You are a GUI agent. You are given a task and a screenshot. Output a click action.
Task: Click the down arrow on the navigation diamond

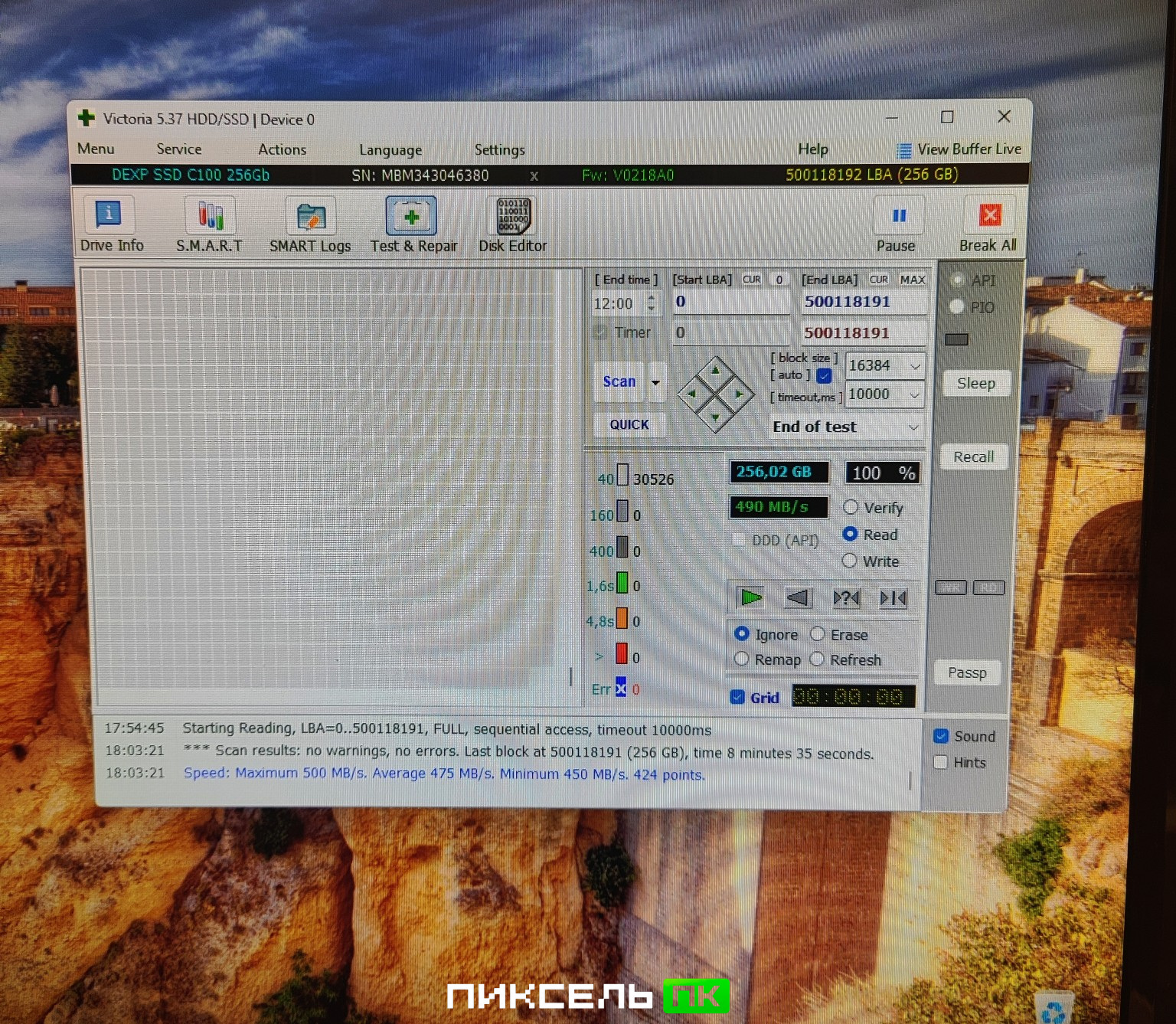click(x=715, y=417)
